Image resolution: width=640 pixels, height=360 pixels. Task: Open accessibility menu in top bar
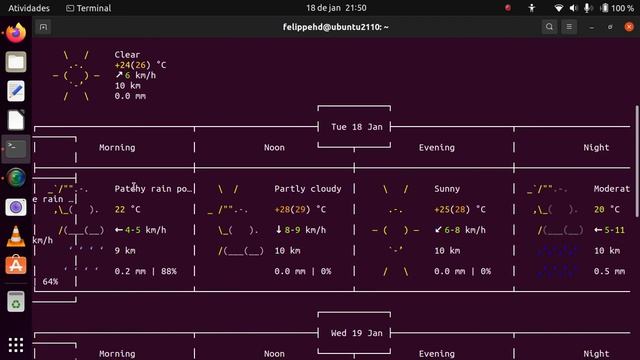pos(531,8)
